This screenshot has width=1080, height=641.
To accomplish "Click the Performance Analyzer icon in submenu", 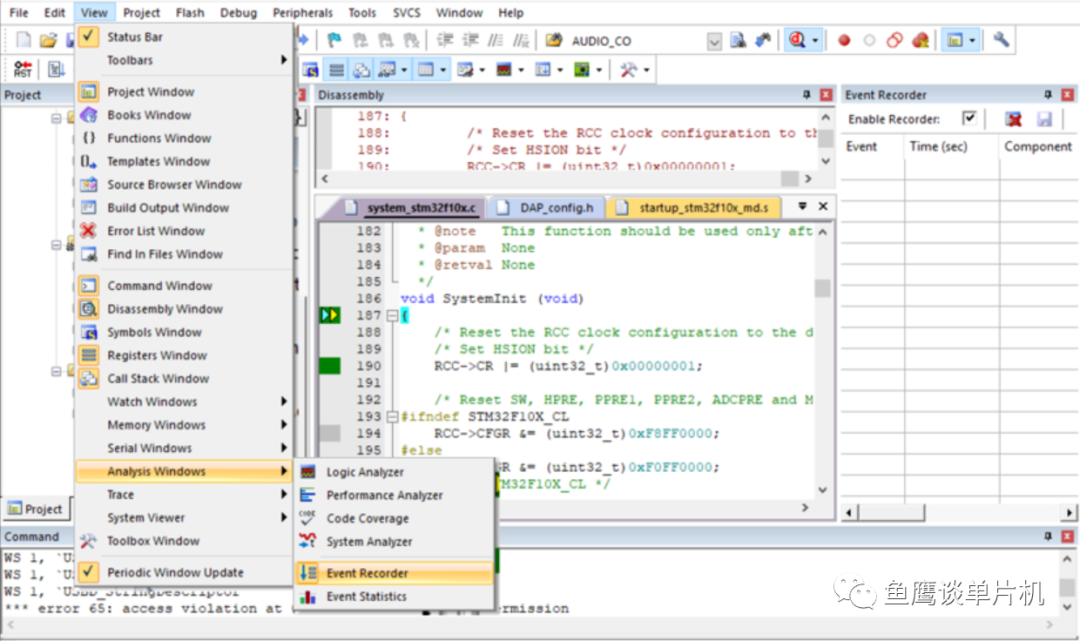I will tap(308, 495).
